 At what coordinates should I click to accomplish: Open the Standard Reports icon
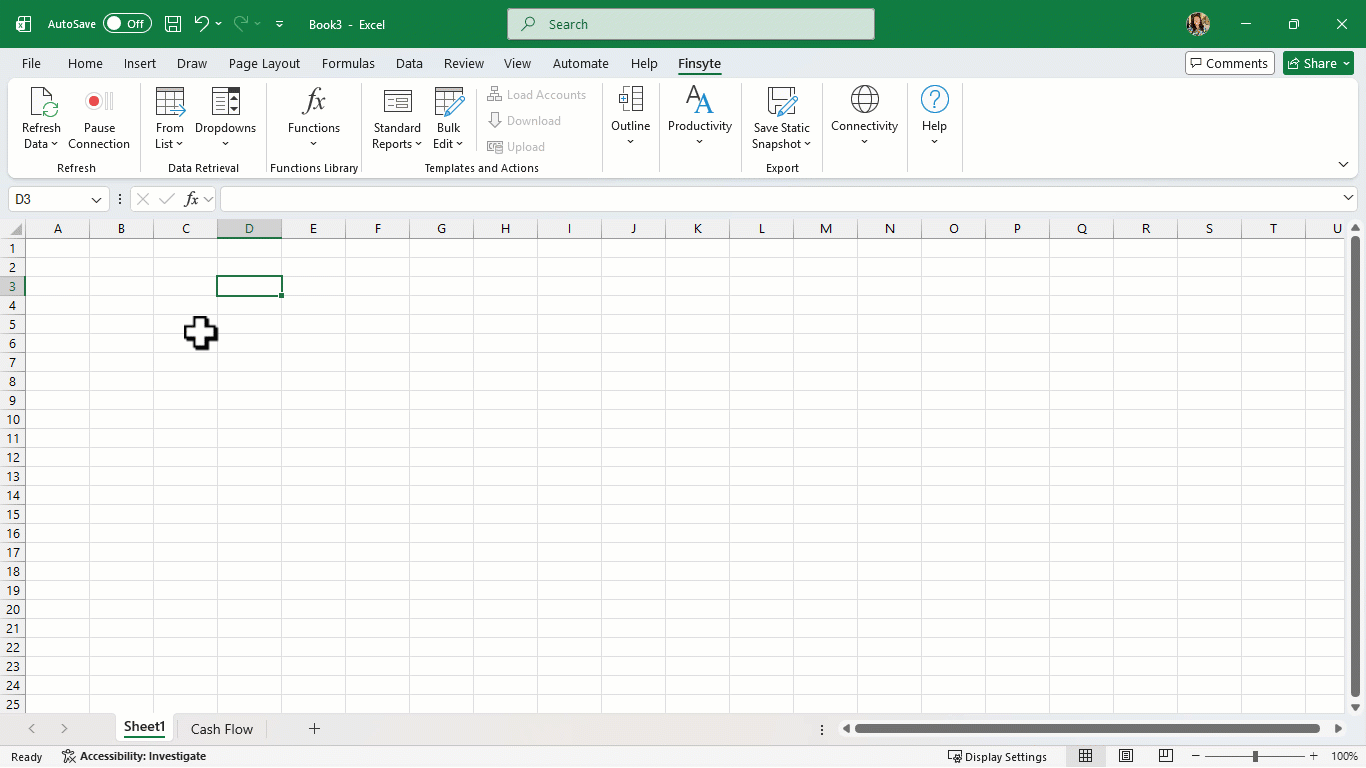point(397,102)
